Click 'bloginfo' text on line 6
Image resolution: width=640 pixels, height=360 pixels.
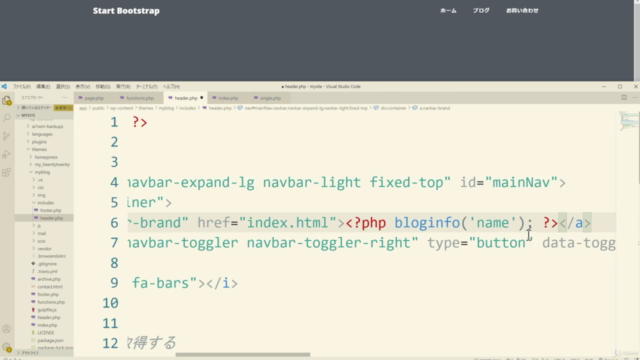click(x=427, y=223)
